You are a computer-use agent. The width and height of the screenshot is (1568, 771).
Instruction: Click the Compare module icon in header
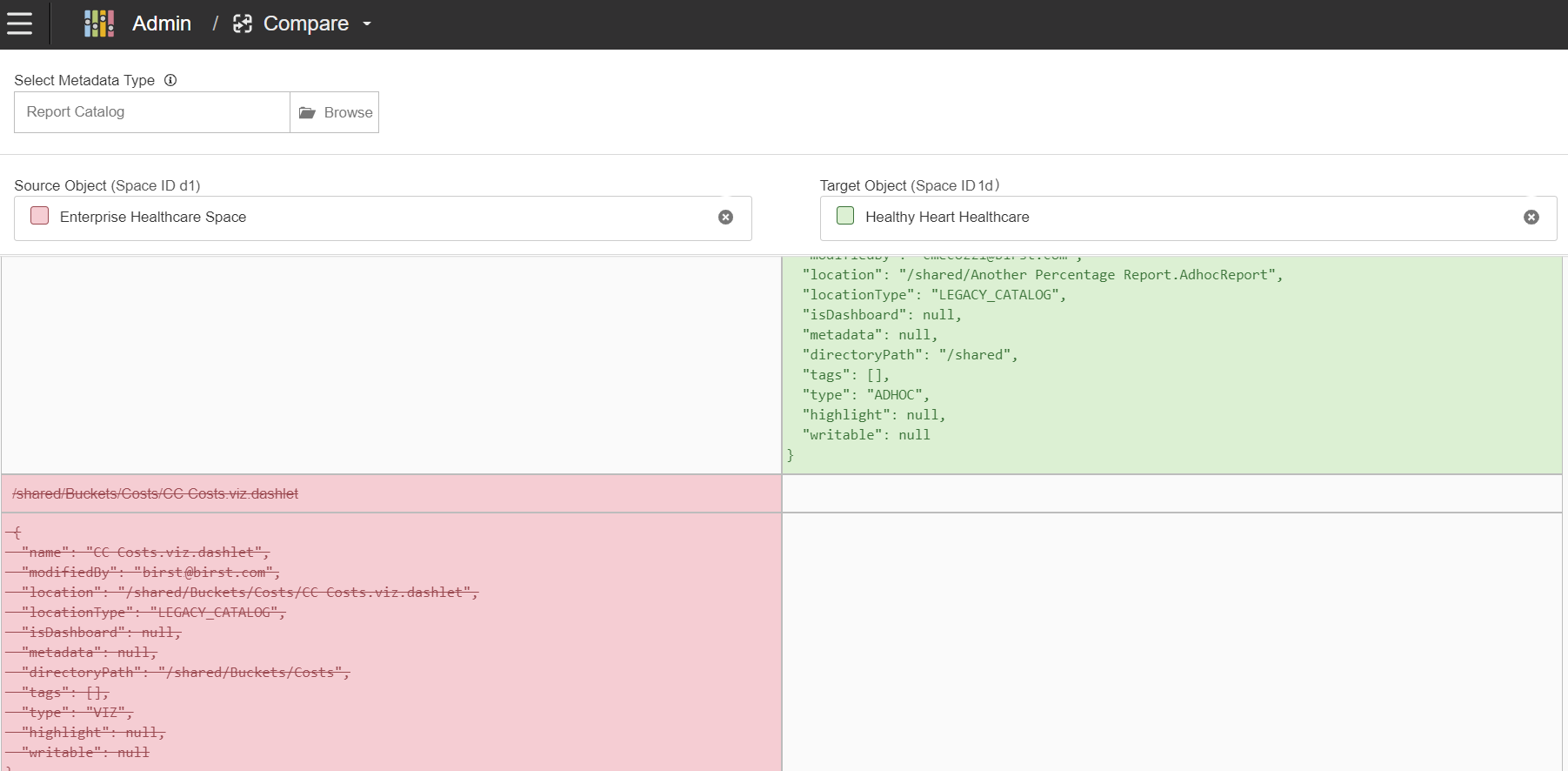coord(243,23)
